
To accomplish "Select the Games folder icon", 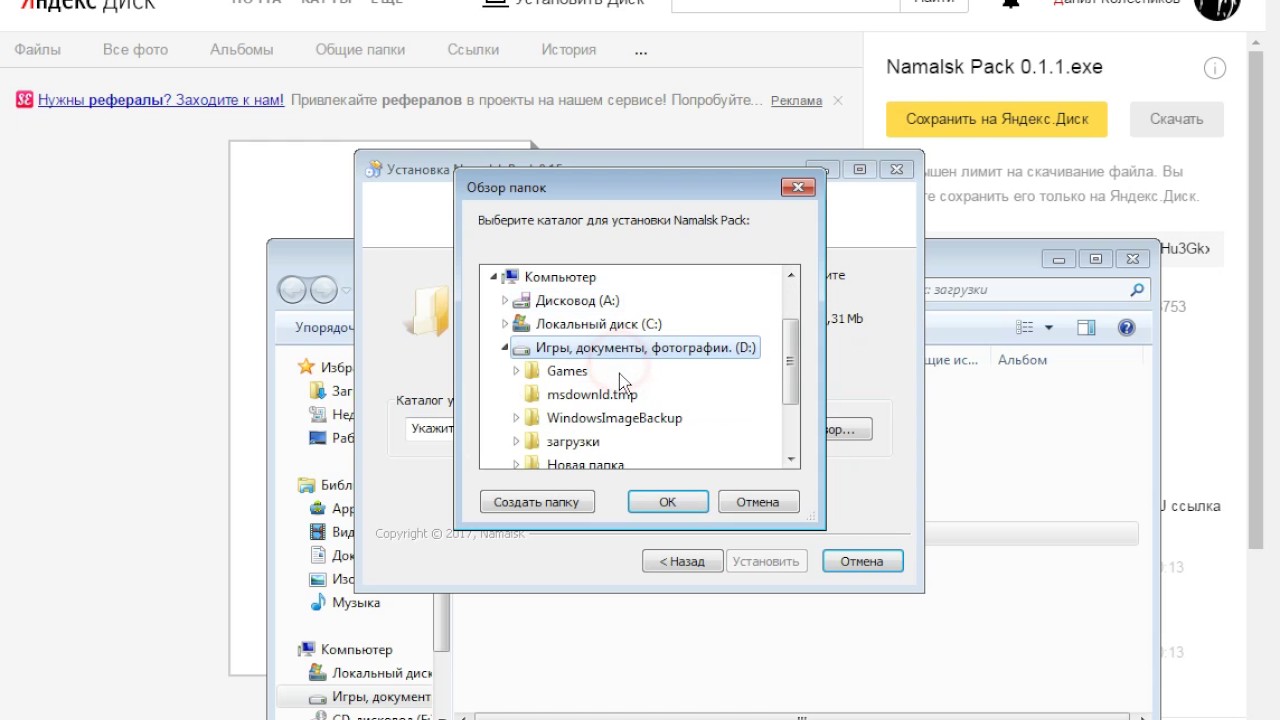I will tap(532, 371).
